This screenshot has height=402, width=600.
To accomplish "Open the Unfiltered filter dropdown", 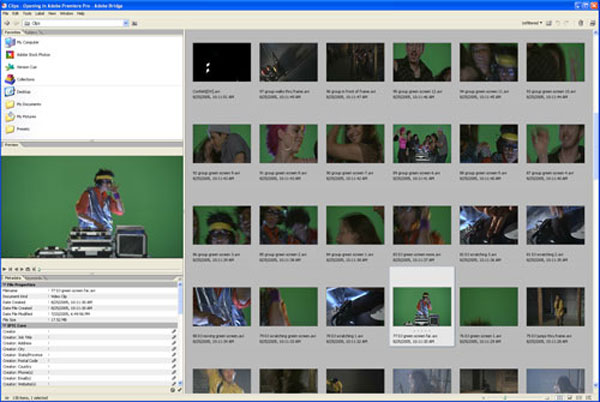I will tap(532, 23).
